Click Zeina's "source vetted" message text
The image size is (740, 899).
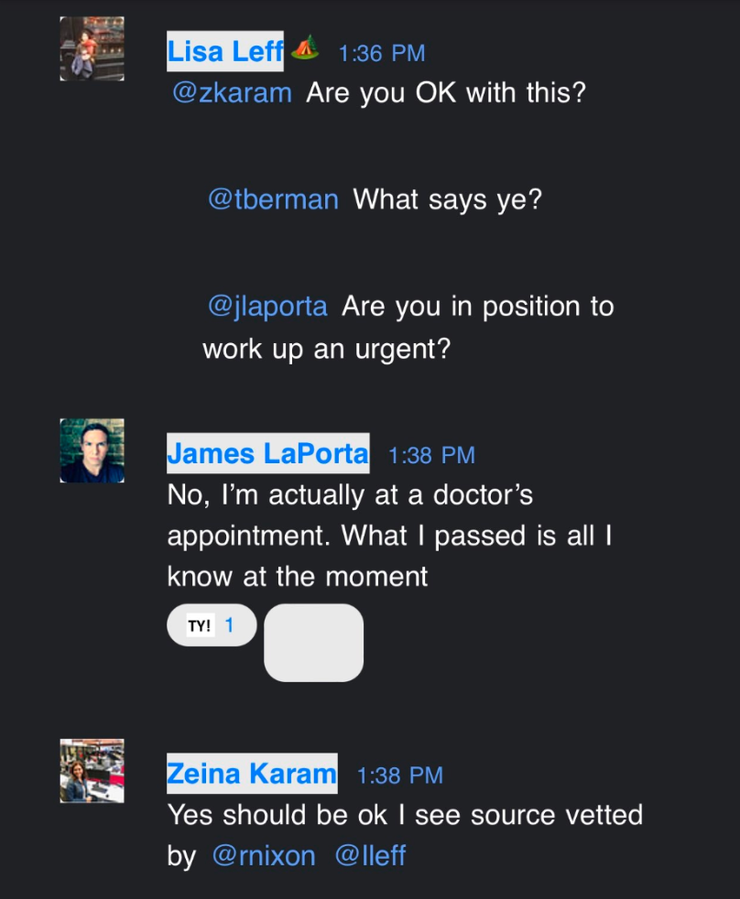pyautogui.click(x=404, y=815)
